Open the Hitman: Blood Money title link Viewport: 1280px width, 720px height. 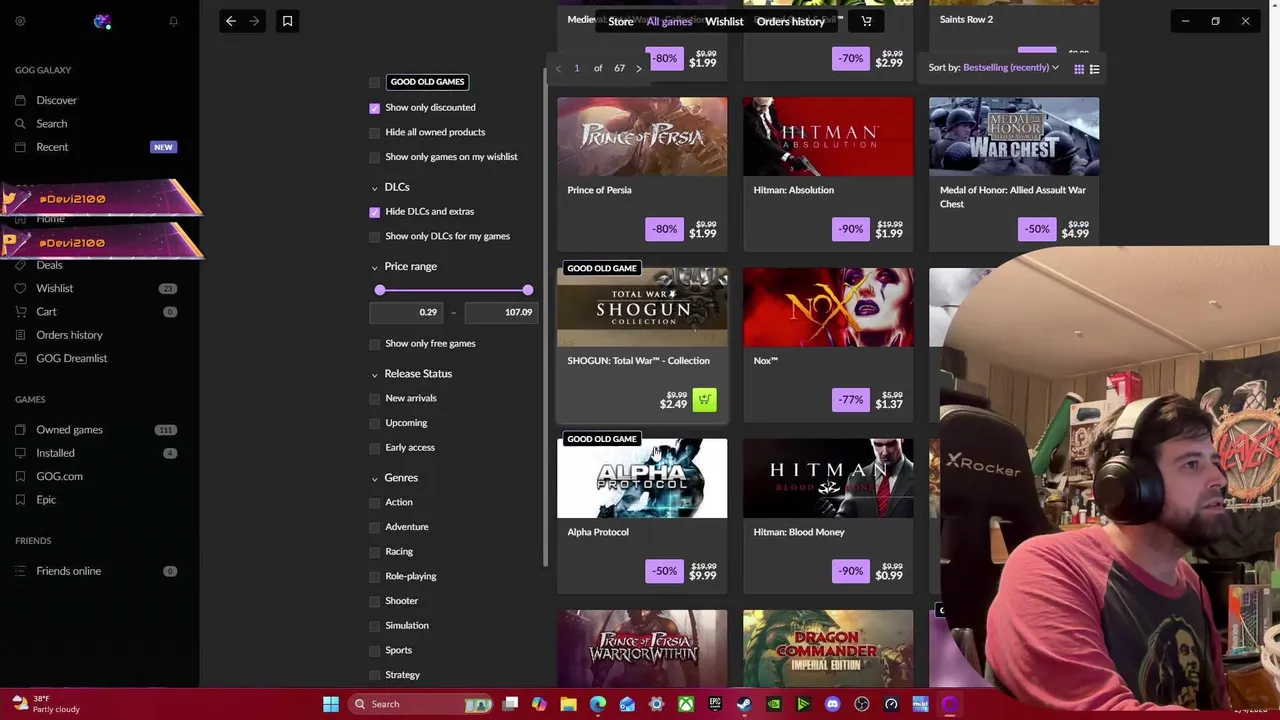click(x=799, y=532)
